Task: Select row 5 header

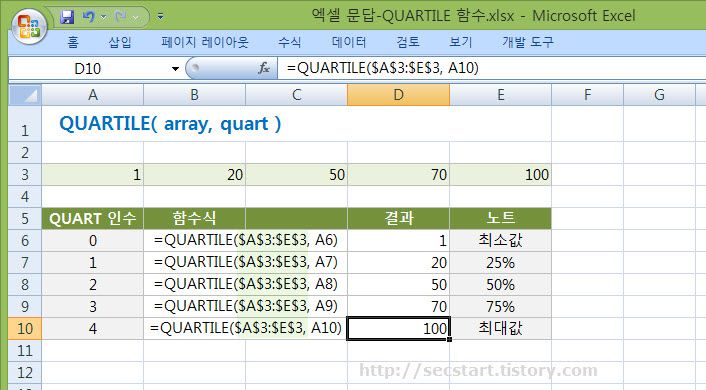Action: 25,218
